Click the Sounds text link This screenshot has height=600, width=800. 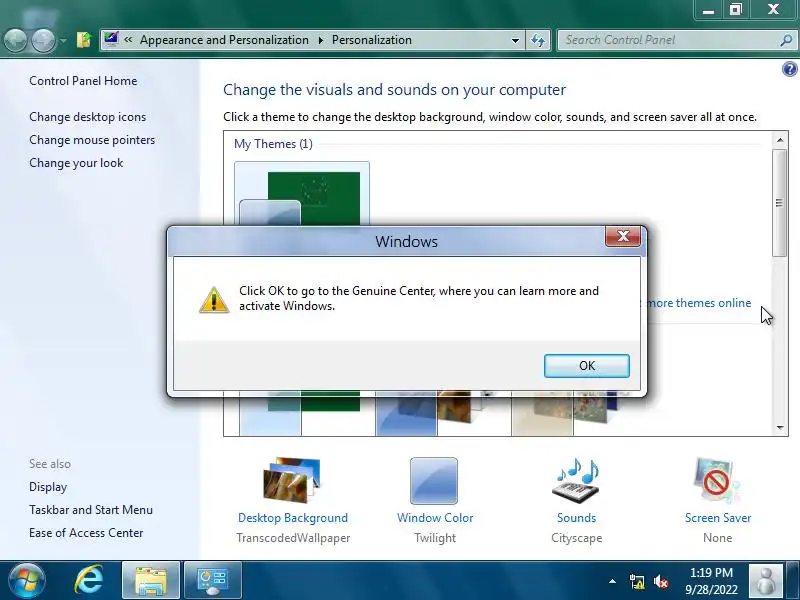tap(577, 518)
